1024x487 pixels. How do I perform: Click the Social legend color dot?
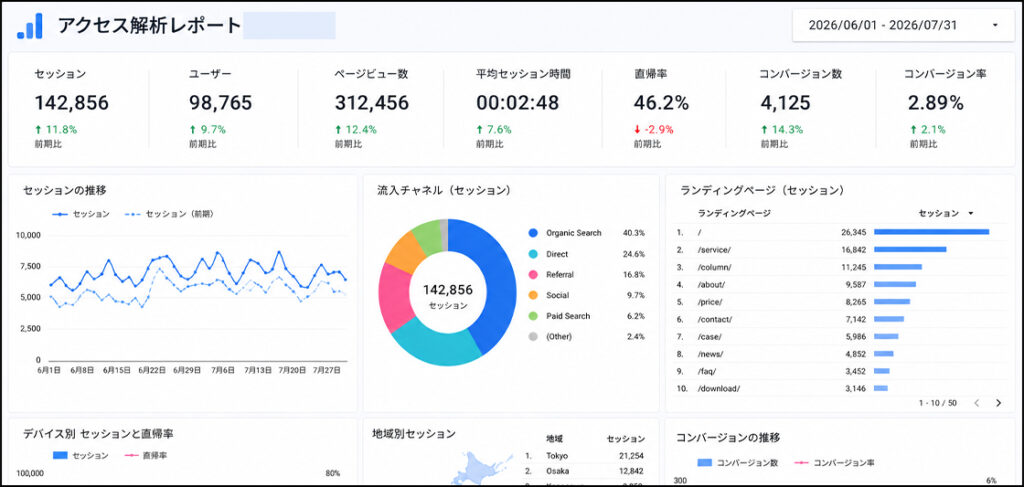pos(533,295)
